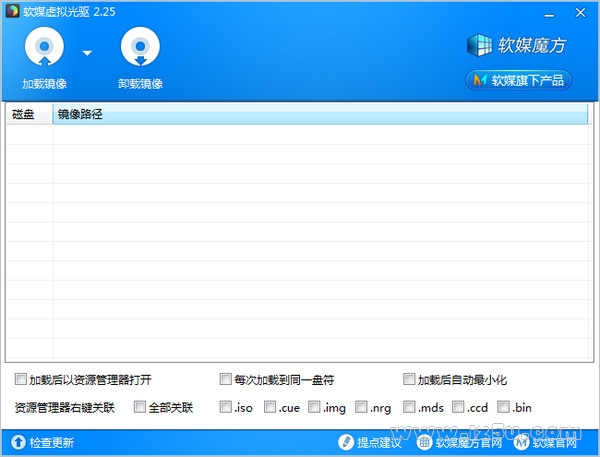This screenshot has height=457, width=600.
Task: Tick the .nrg file association checkbox
Action: pyautogui.click(x=360, y=407)
